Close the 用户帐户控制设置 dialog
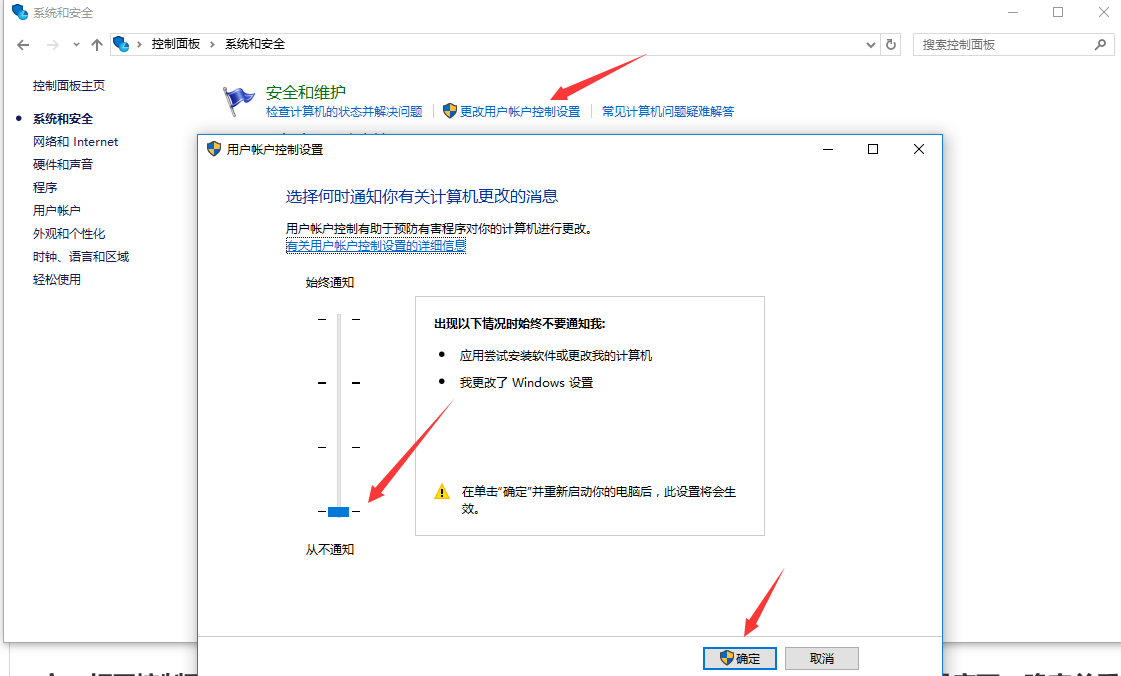Viewport: 1121px width, 676px height. 919,149
